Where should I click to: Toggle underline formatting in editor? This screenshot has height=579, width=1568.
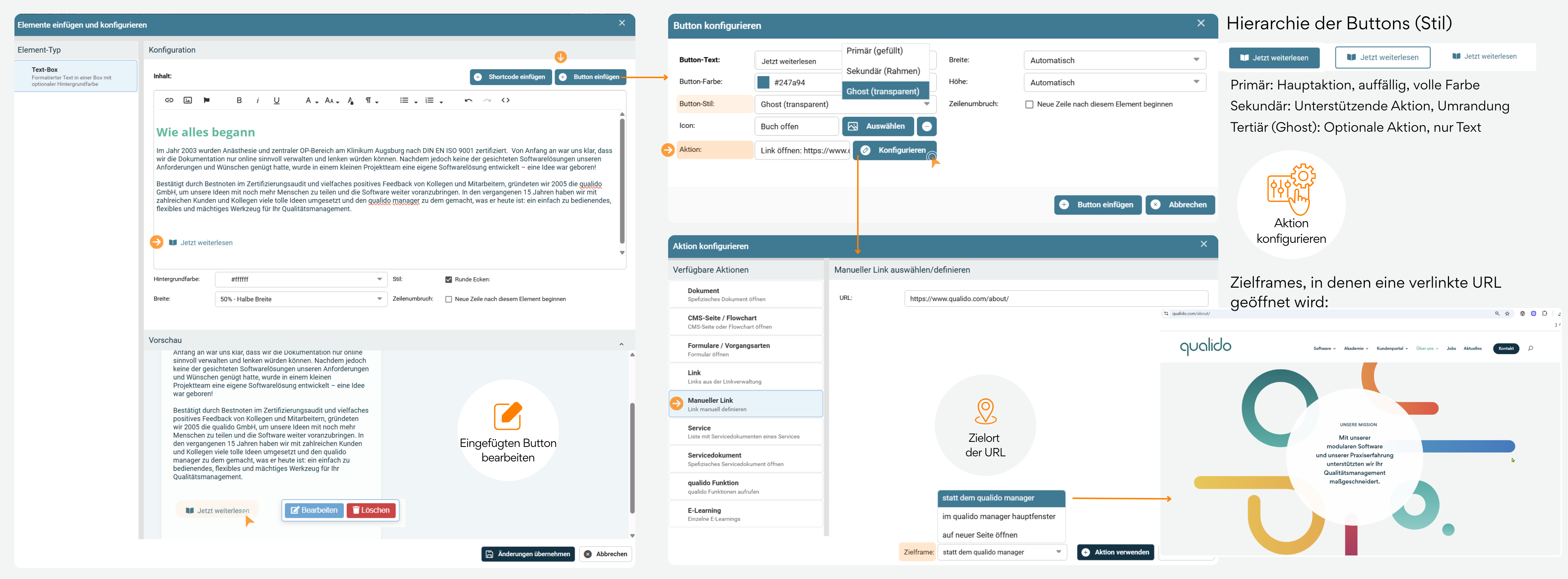[x=276, y=101]
